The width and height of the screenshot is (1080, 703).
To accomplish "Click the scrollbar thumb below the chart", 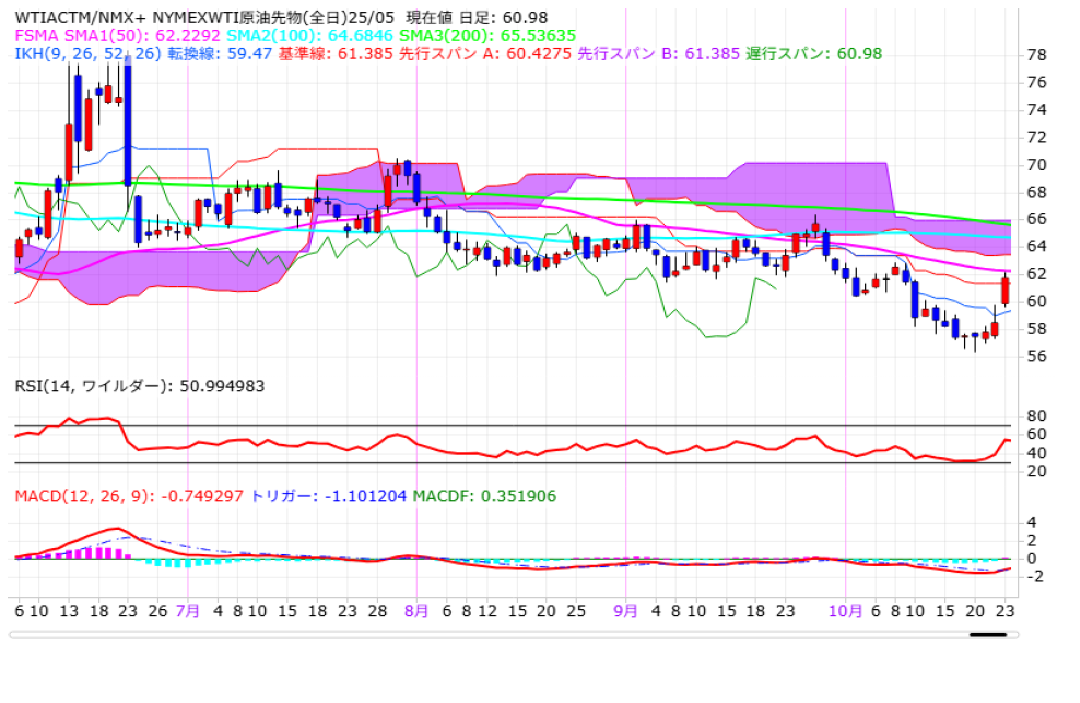I will pos(988,634).
